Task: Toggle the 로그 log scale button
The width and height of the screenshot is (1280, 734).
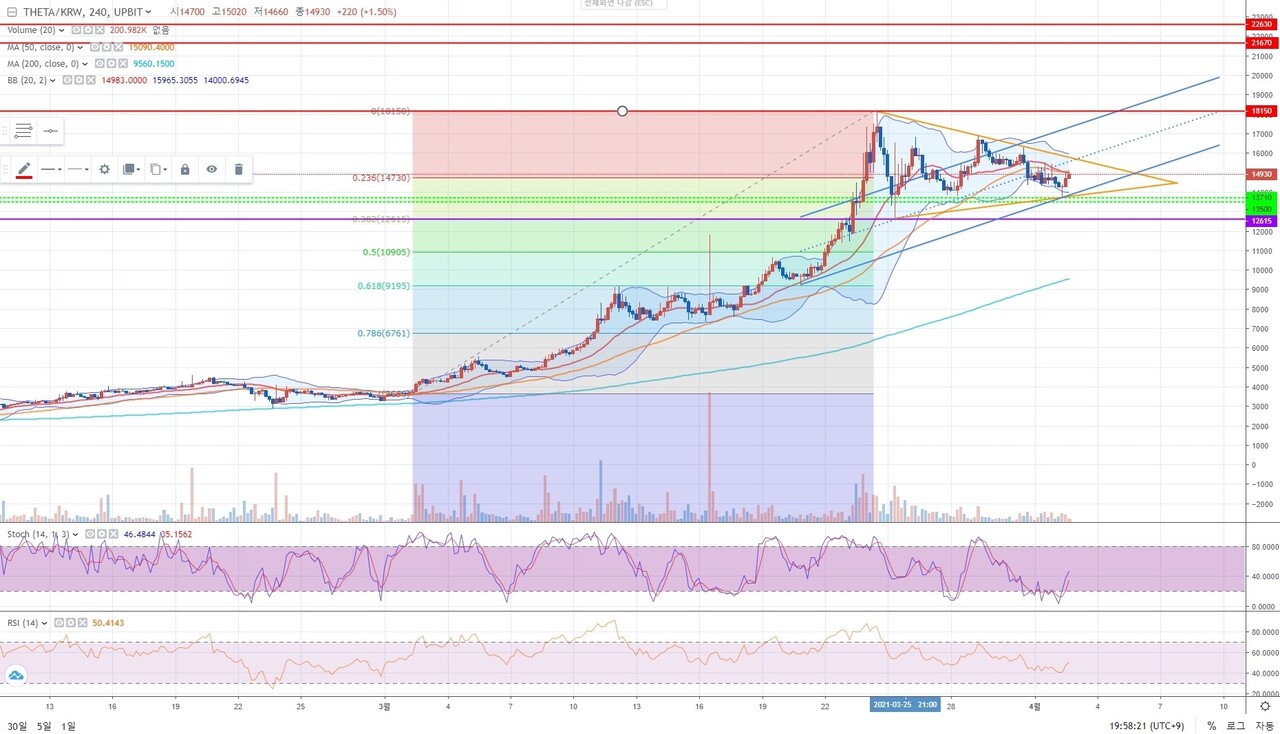Action: 1235,726
